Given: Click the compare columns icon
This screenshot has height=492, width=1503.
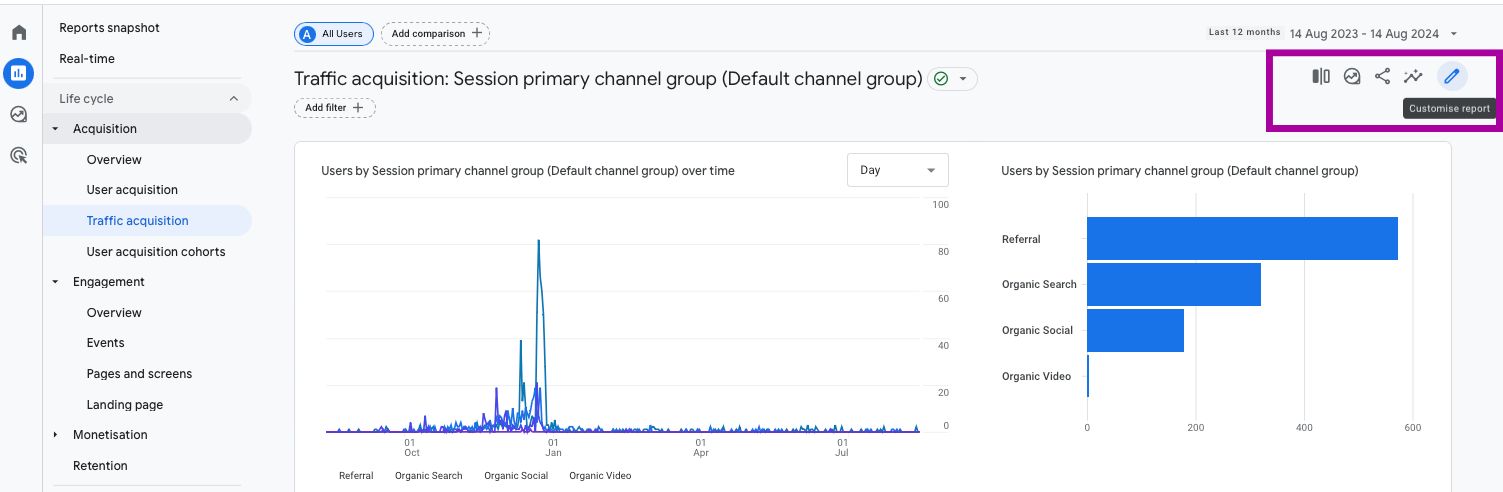Looking at the screenshot, I should [x=1321, y=76].
